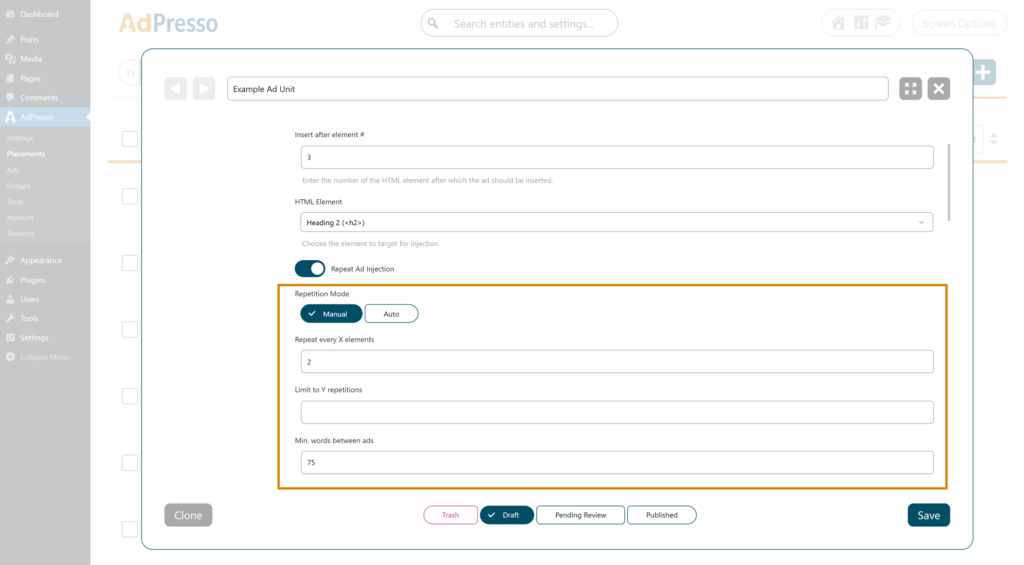
Task: Open the HTML Element dropdown
Action: [616, 222]
